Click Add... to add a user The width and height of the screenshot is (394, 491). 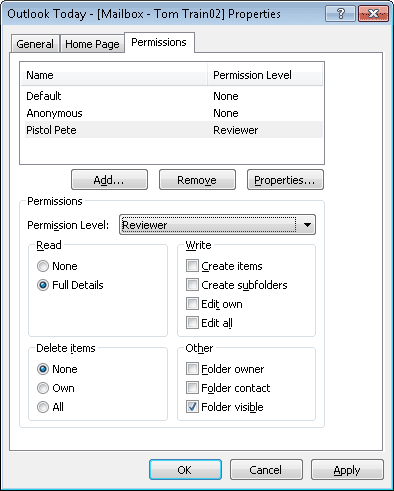tap(109, 180)
